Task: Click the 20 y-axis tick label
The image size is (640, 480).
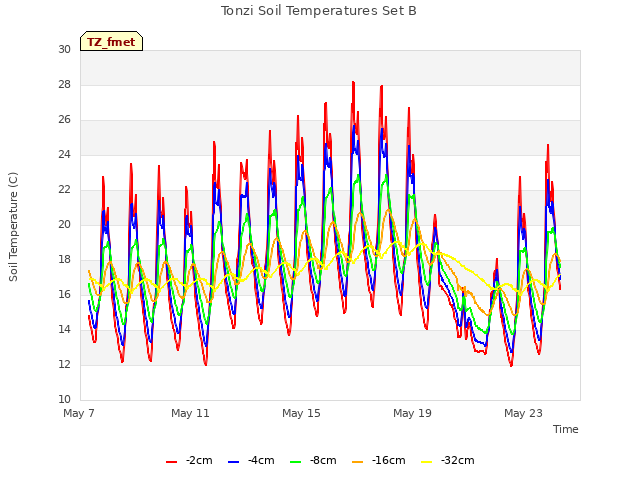Action: click(64, 224)
